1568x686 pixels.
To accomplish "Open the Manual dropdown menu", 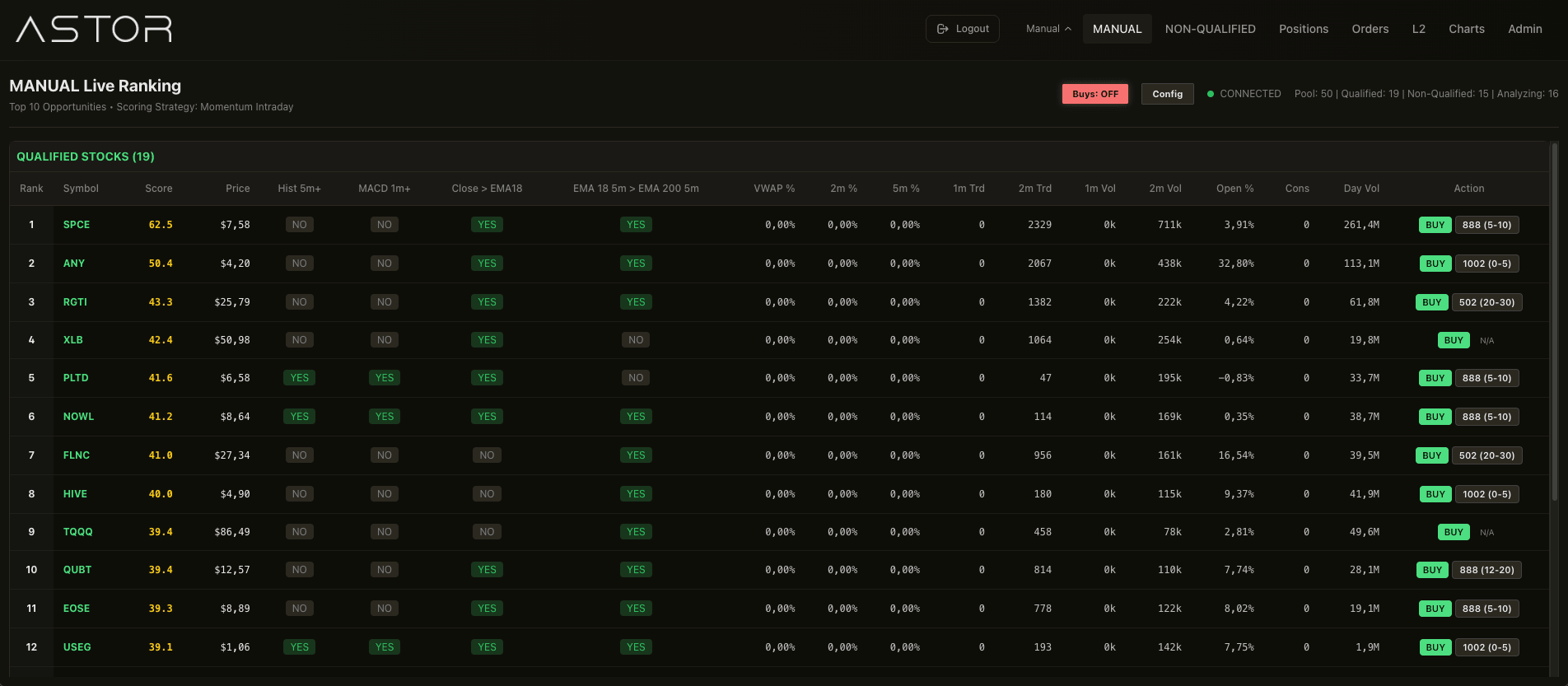I will 1048,29.
